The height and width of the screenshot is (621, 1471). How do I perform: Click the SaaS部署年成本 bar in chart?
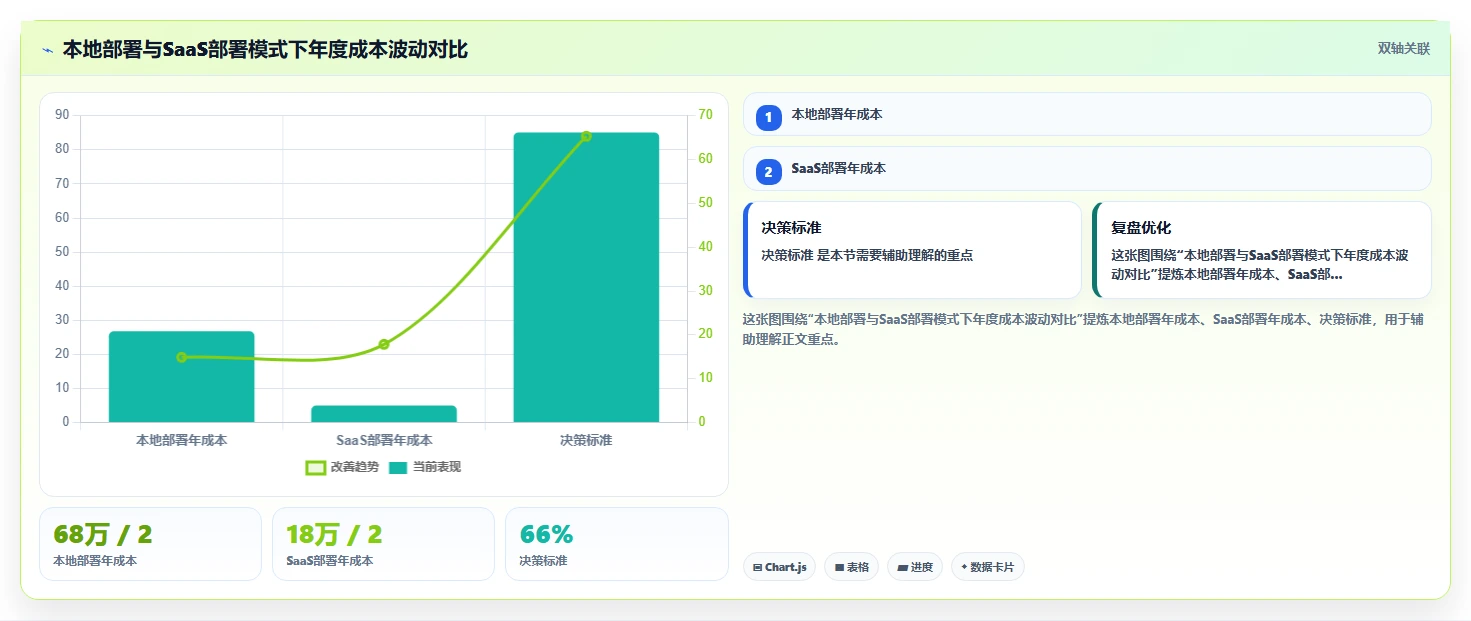coord(384,413)
